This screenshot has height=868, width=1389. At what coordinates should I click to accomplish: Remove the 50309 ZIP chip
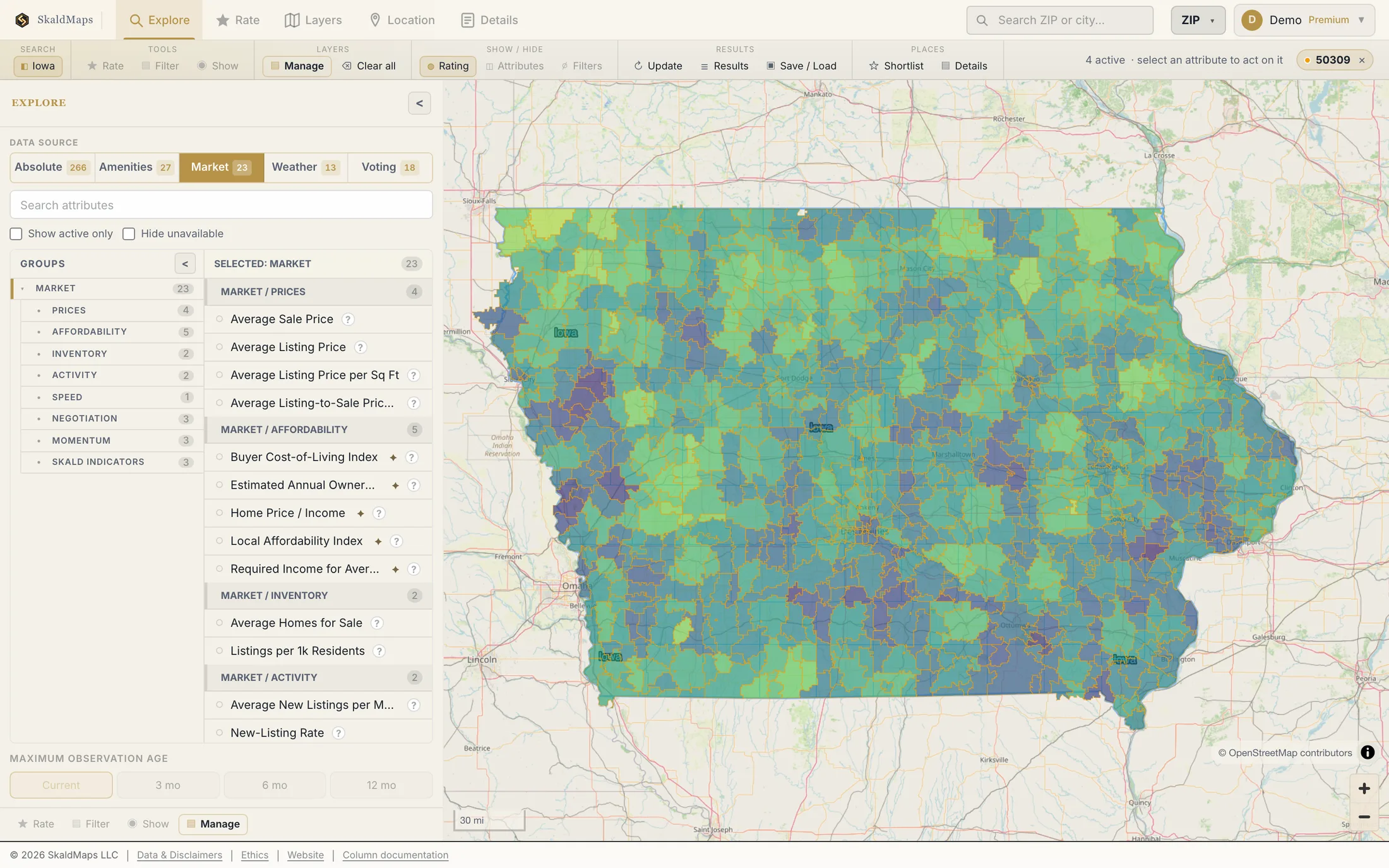[1362, 60]
